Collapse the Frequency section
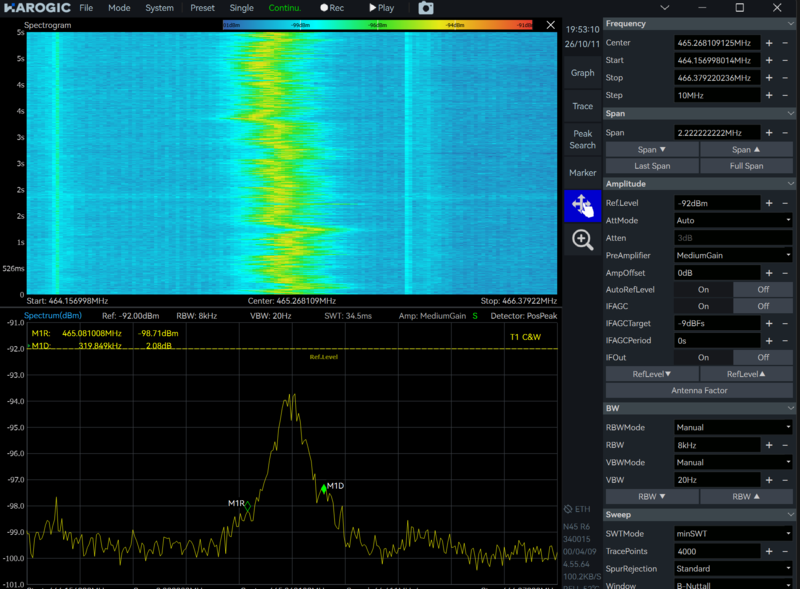The image size is (800, 589). (x=791, y=24)
